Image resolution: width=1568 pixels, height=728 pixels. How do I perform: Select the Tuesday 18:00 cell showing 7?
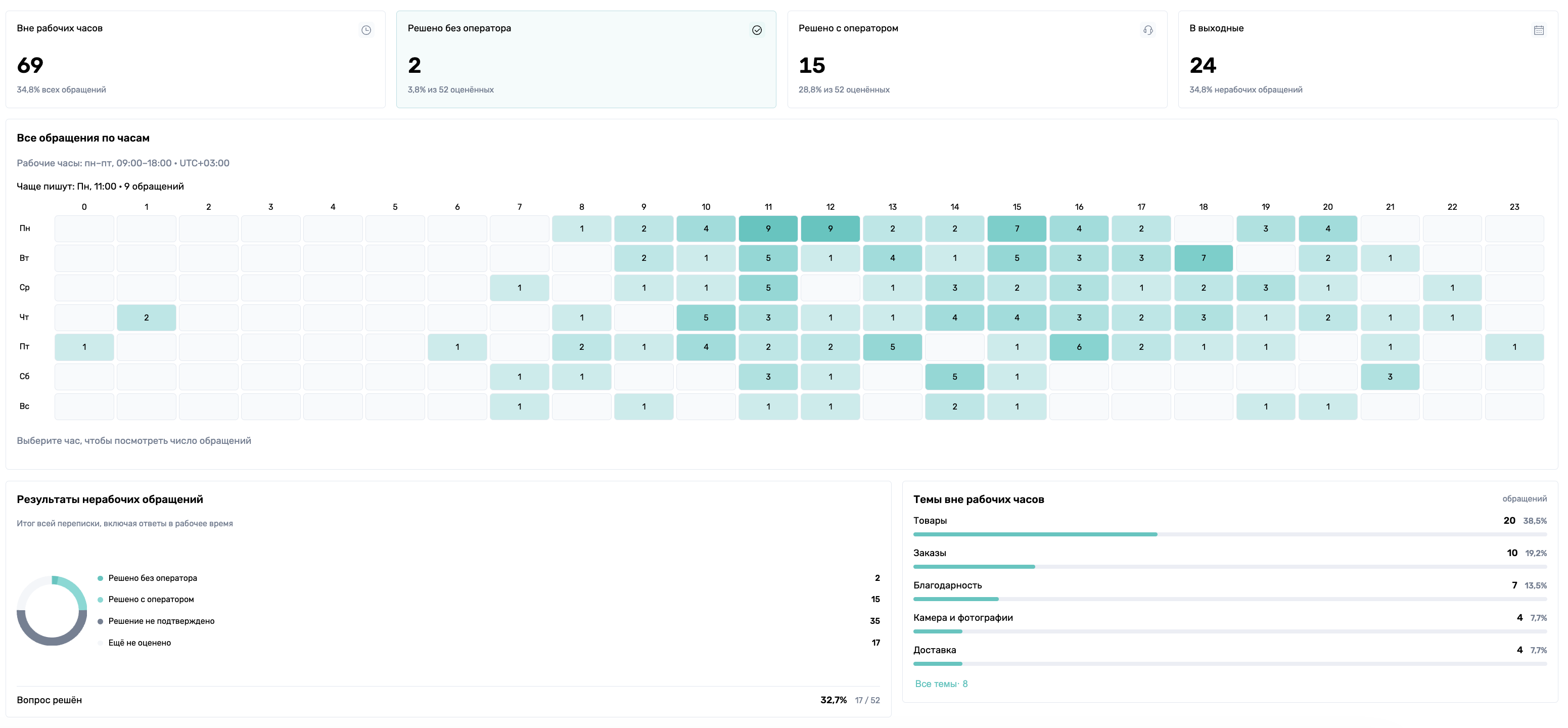coord(1204,258)
